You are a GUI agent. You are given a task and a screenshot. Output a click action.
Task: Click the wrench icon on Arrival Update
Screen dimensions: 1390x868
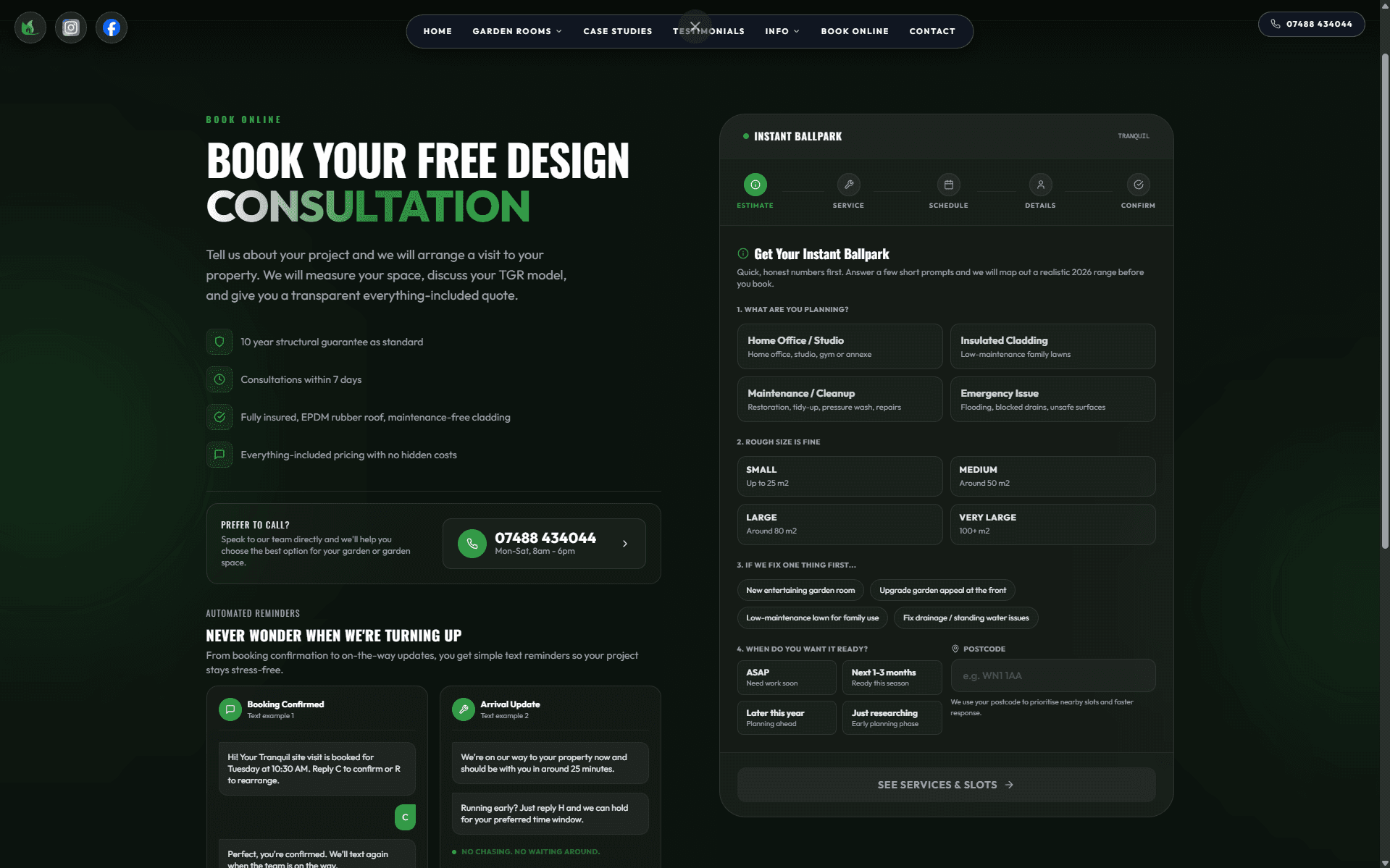click(464, 709)
